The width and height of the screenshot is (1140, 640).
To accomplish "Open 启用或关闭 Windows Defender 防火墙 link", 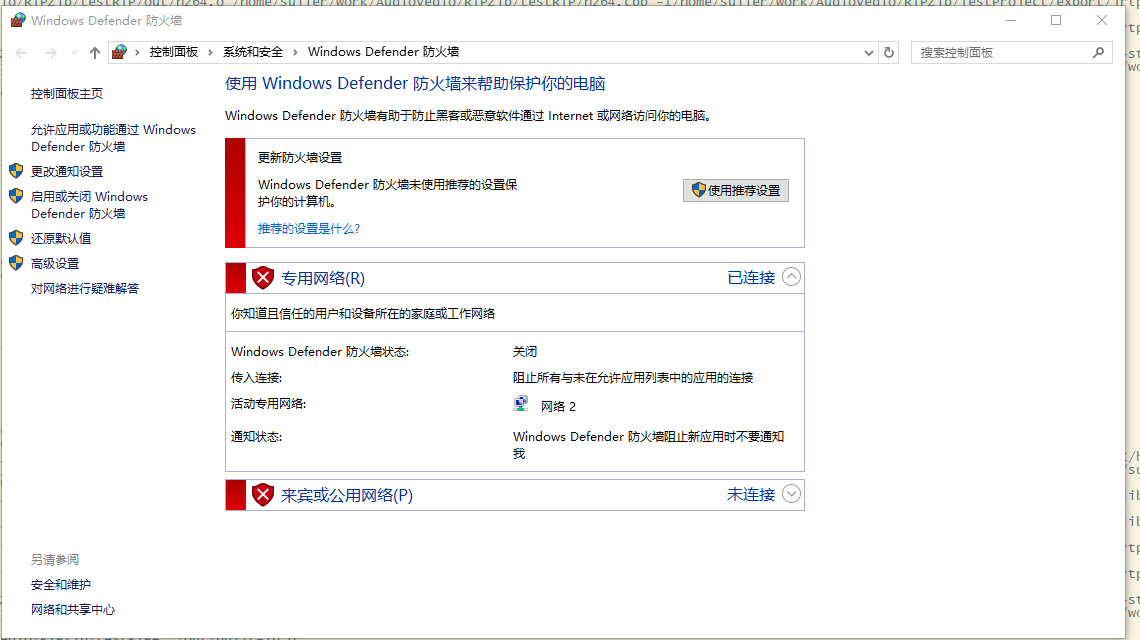I will pyautogui.click(x=89, y=205).
